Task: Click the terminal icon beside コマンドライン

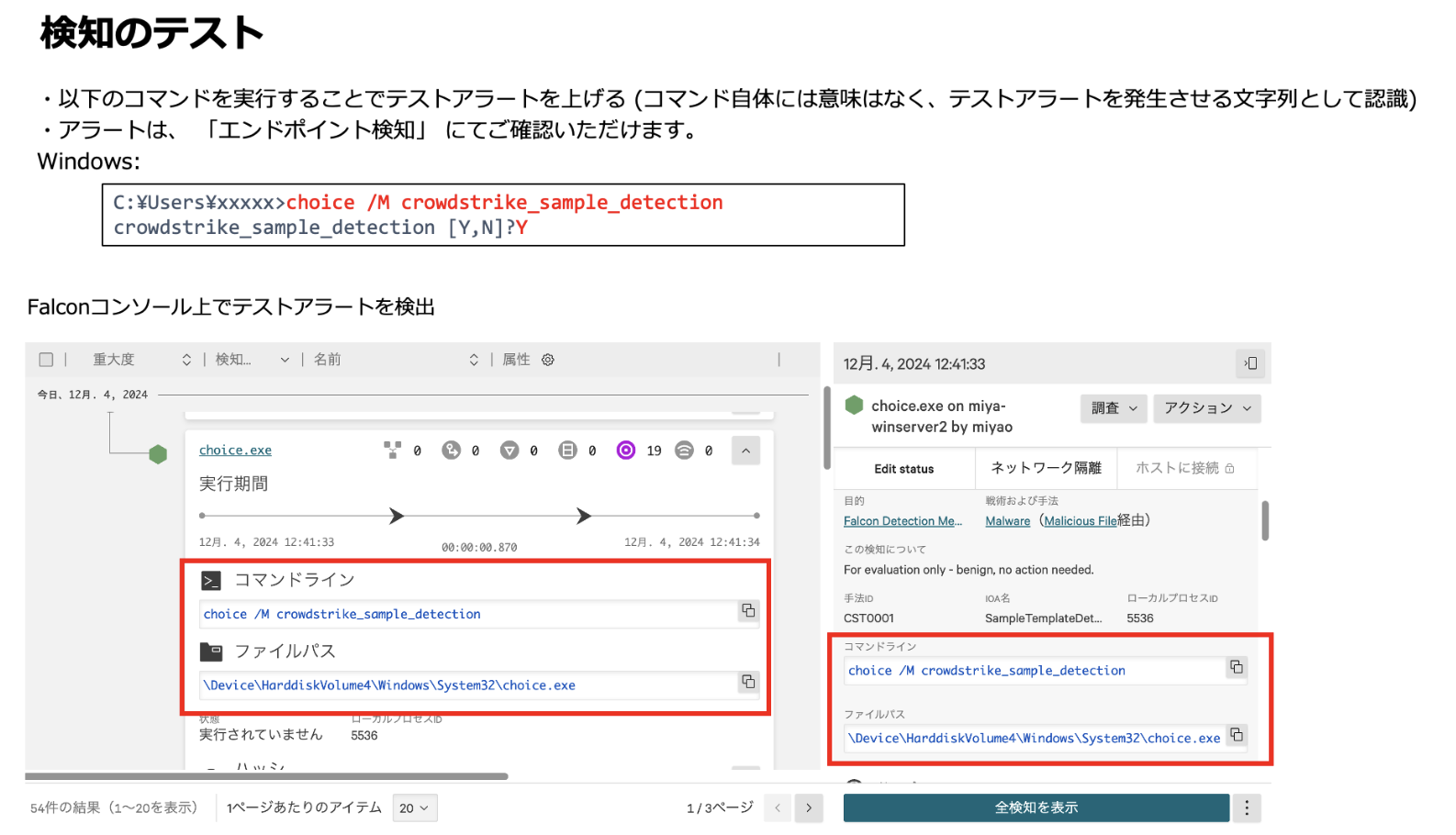Action: point(211,580)
